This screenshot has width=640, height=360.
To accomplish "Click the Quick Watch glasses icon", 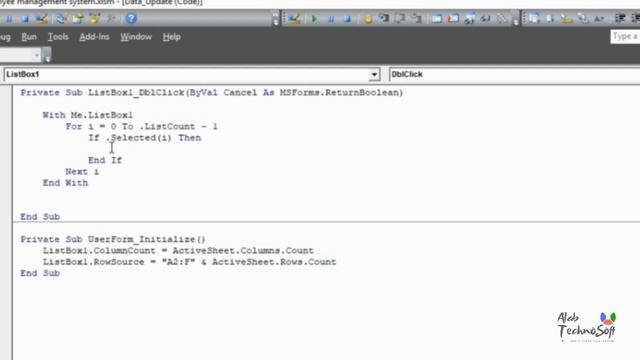I will 486,18.
